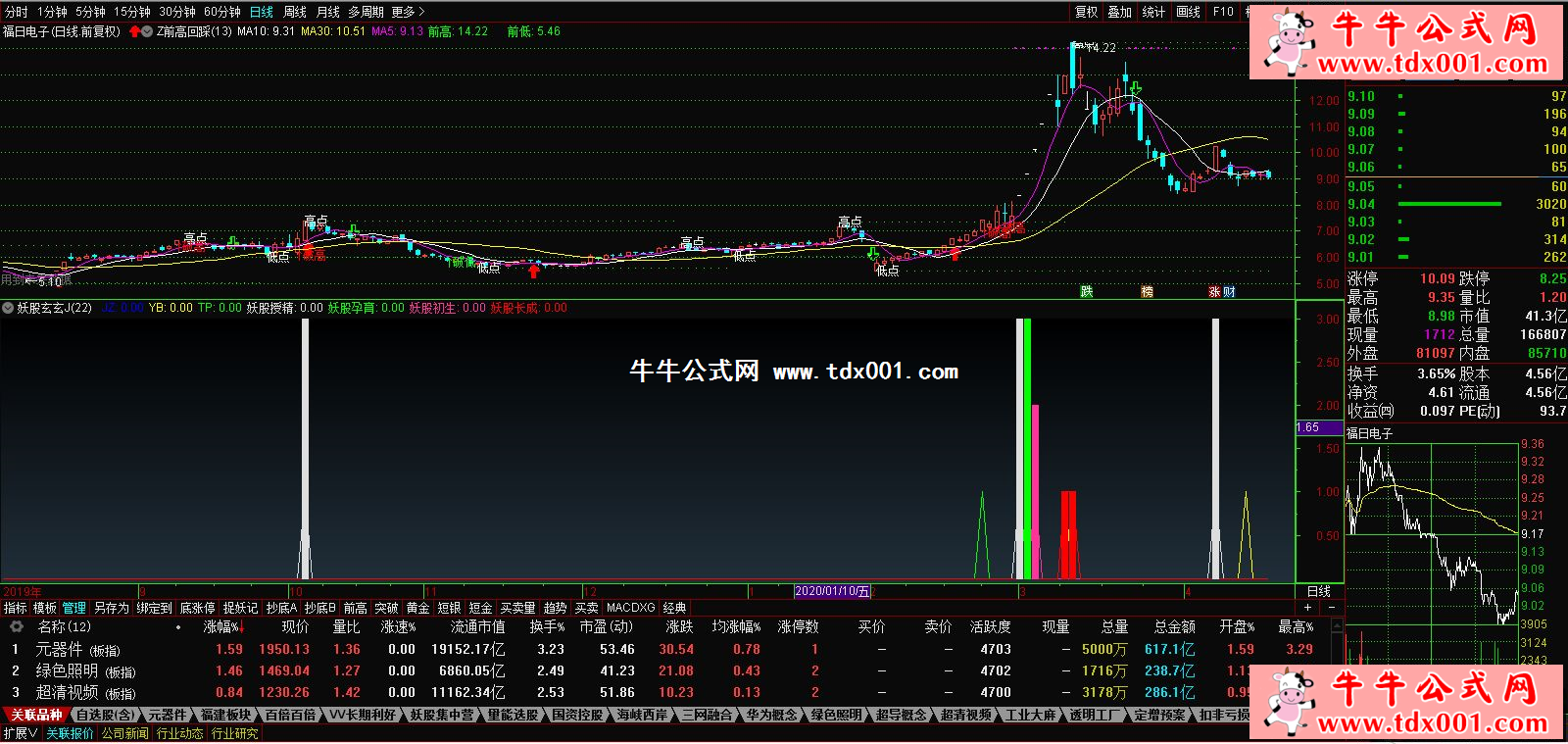Open the 行业动态 tab
This screenshot has height=744, width=1568.
point(179,733)
